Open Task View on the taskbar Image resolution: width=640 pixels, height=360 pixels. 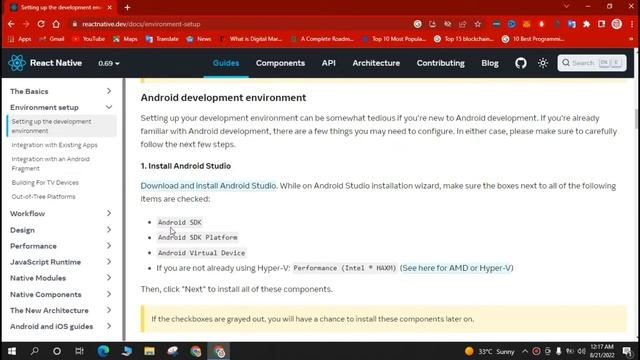click(x=79, y=351)
